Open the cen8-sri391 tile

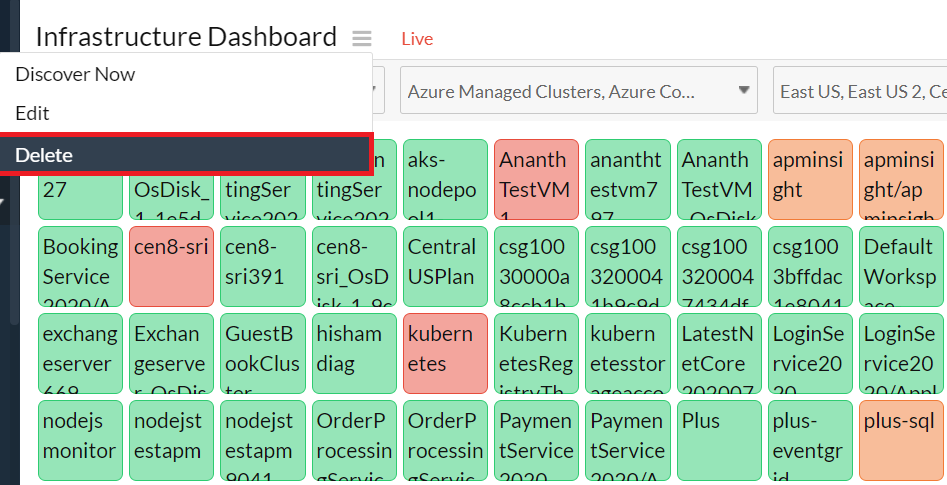[x=261, y=266]
